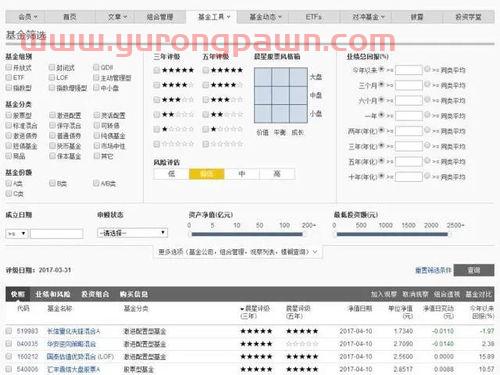Screen dimensions: 500x375
Task: Check the 股票型 fund category box
Action: click(9, 115)
